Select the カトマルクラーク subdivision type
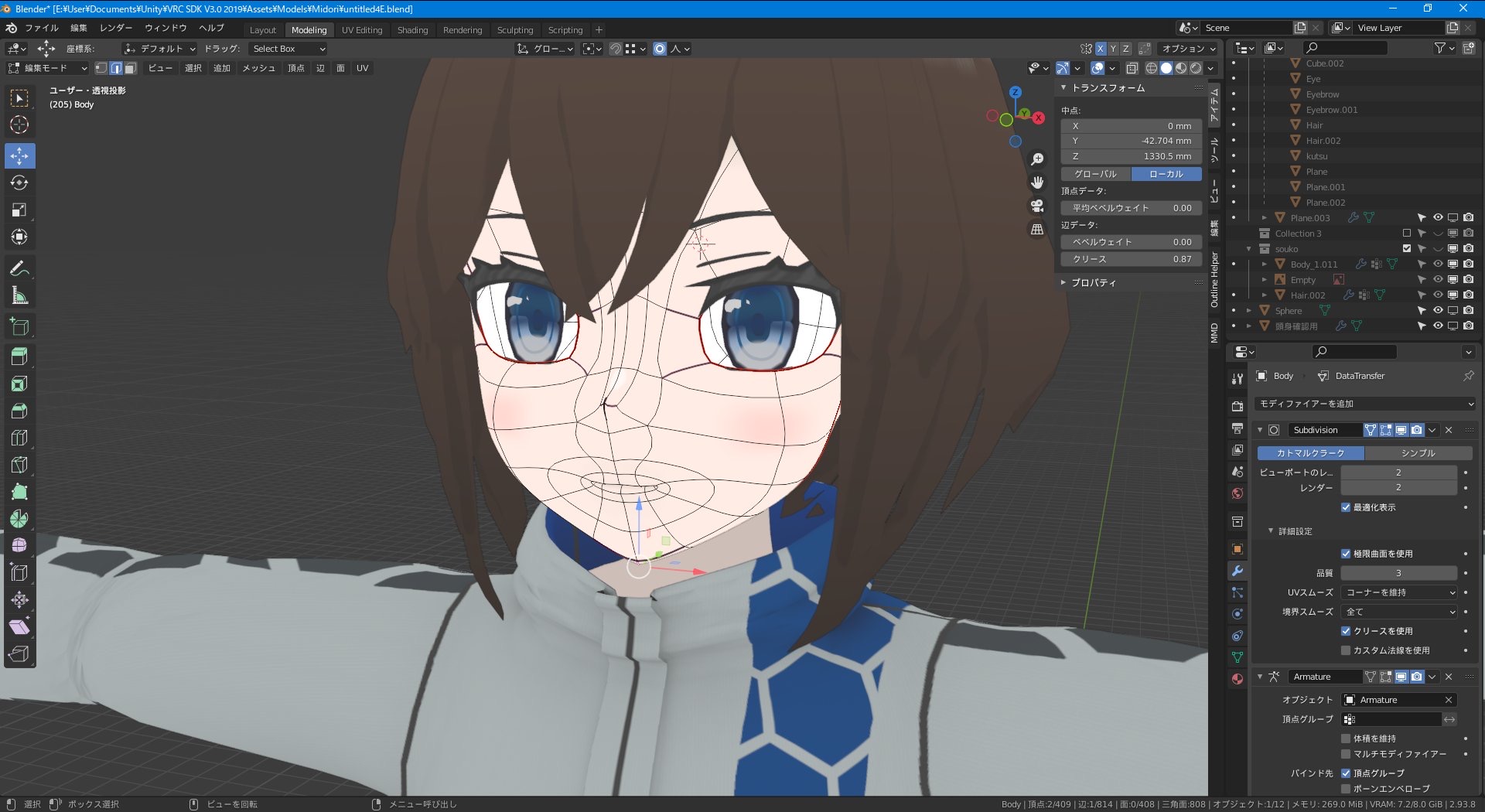 click(1310, 453)
